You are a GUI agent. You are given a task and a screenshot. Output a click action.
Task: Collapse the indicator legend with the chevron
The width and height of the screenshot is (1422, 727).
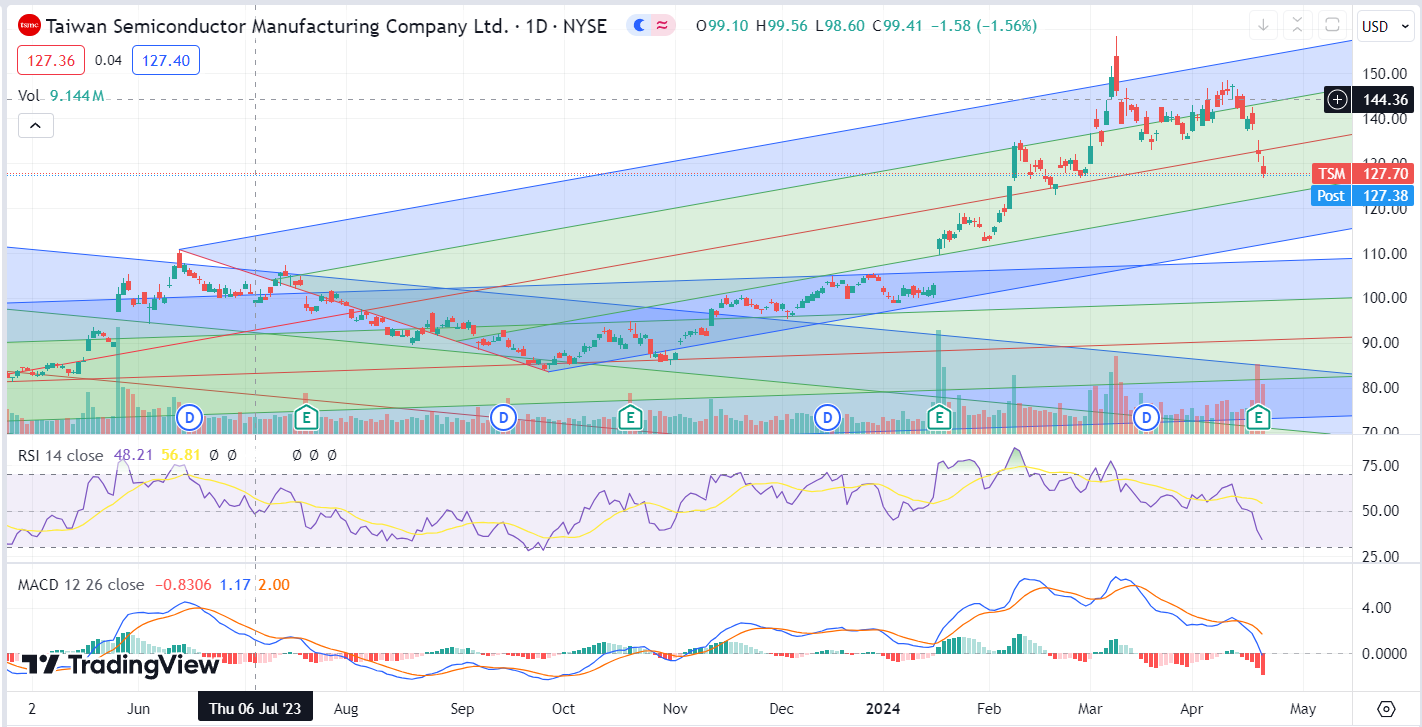[35, 126]
